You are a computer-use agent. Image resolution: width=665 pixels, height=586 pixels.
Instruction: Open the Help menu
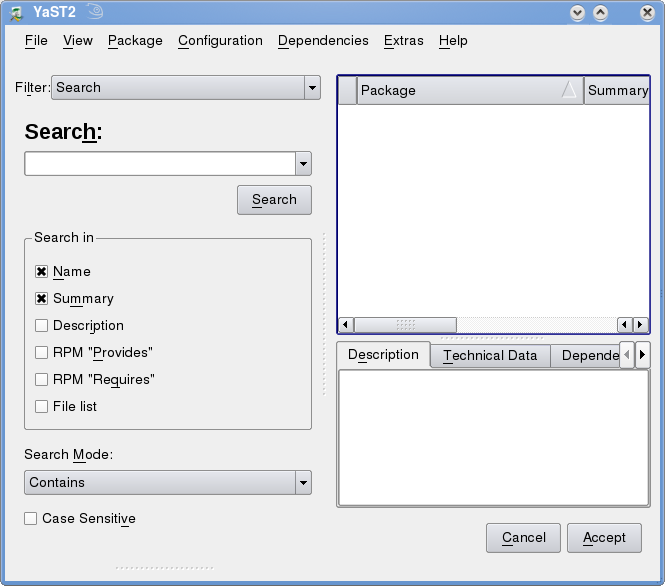(453, 41)
